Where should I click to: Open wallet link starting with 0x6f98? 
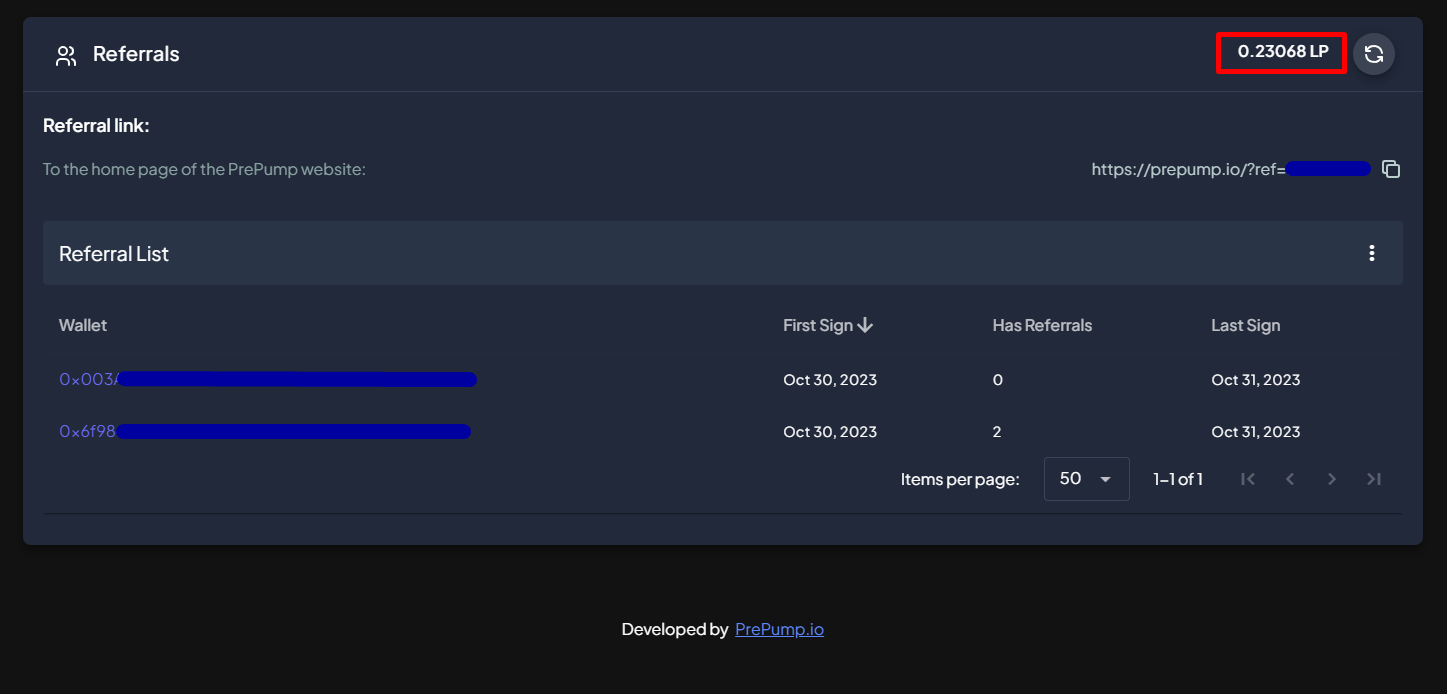pos(87,432)
